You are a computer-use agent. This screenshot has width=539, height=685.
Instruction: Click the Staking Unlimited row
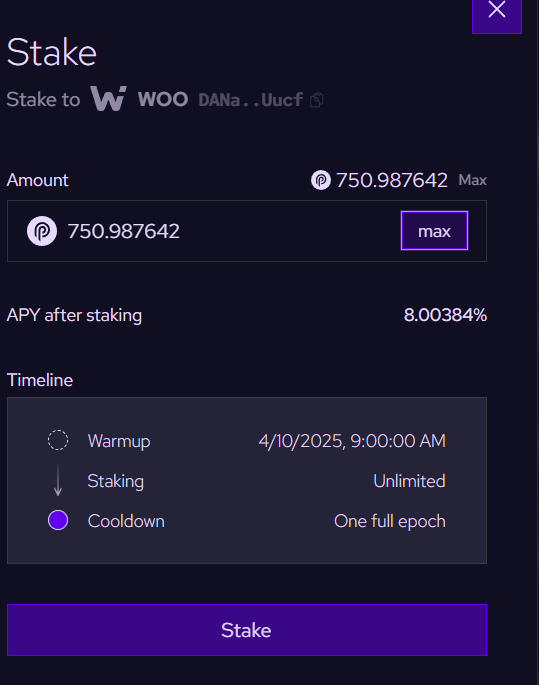[247, 481]
